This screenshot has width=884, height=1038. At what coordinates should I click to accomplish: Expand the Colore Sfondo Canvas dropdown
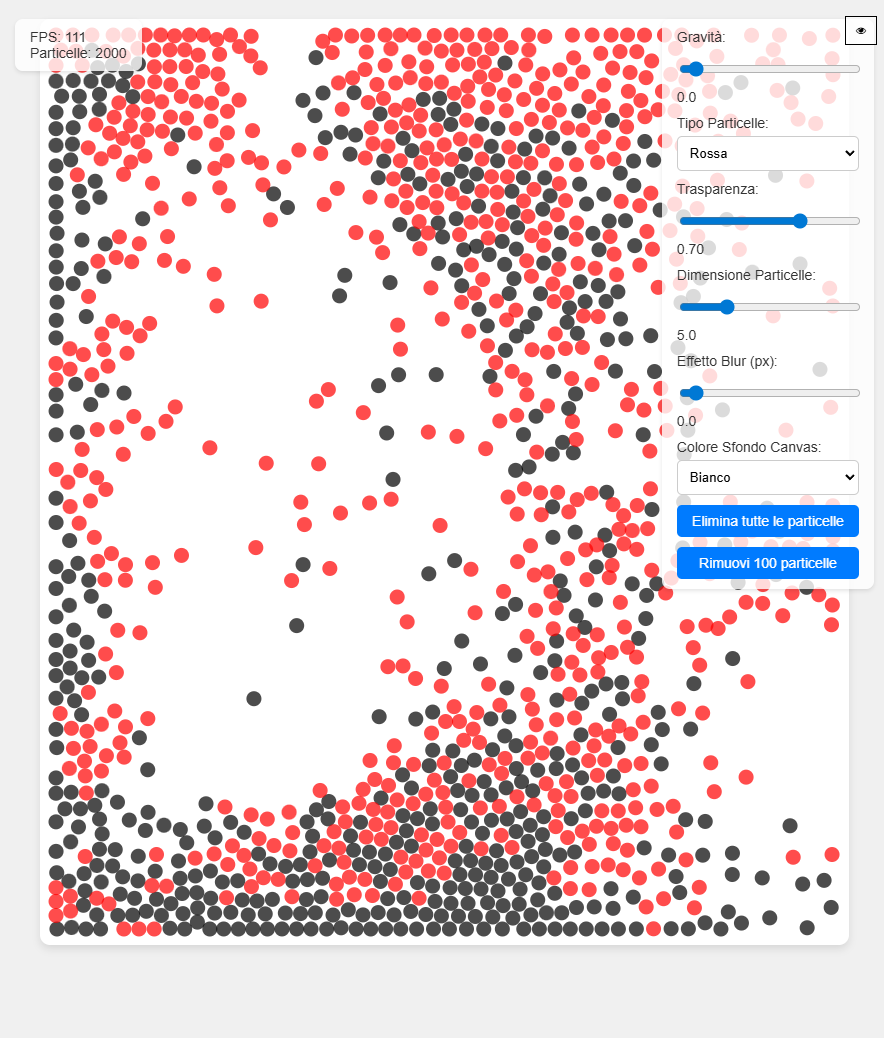767,477
